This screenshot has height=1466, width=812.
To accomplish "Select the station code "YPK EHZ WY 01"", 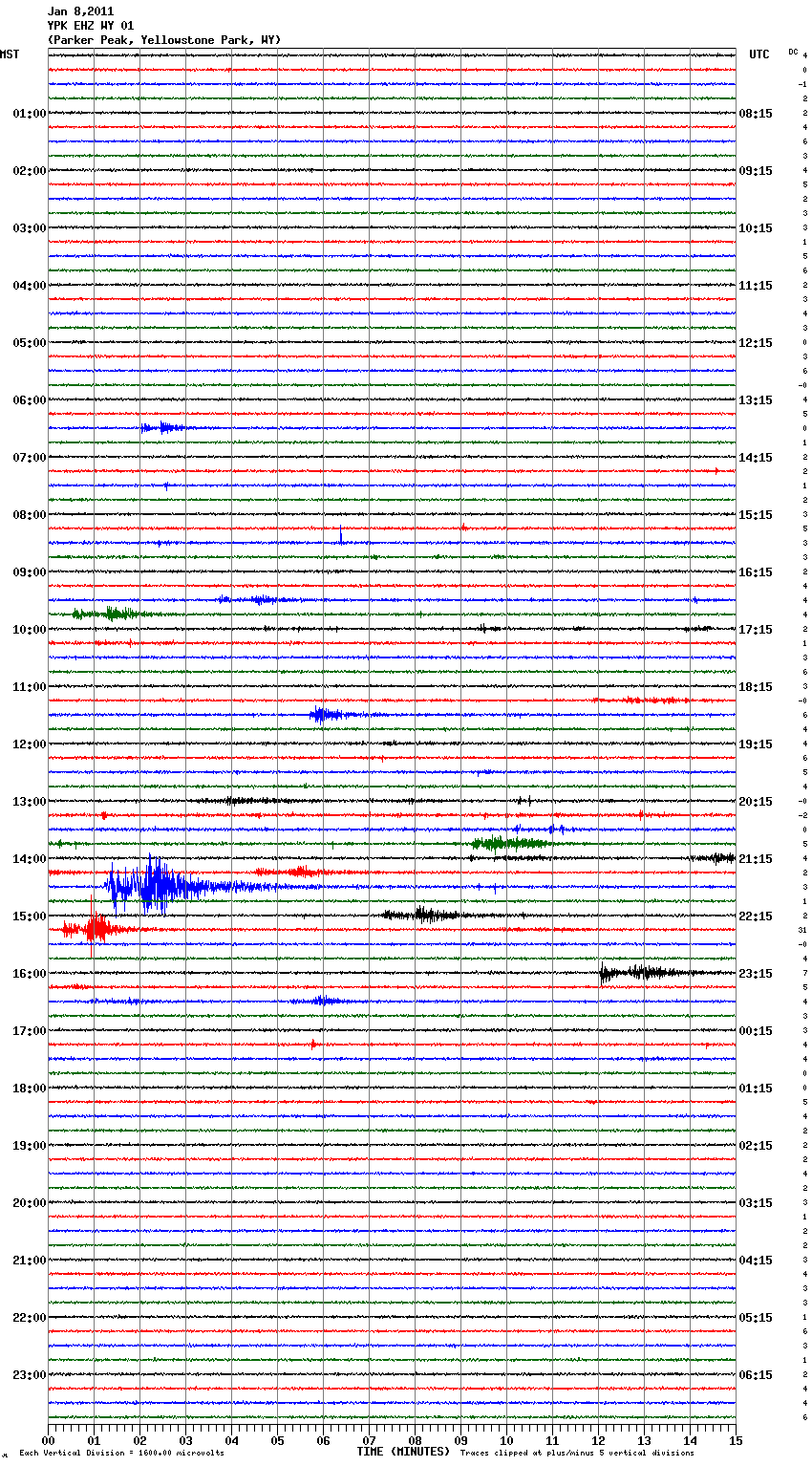I will 91,26.
